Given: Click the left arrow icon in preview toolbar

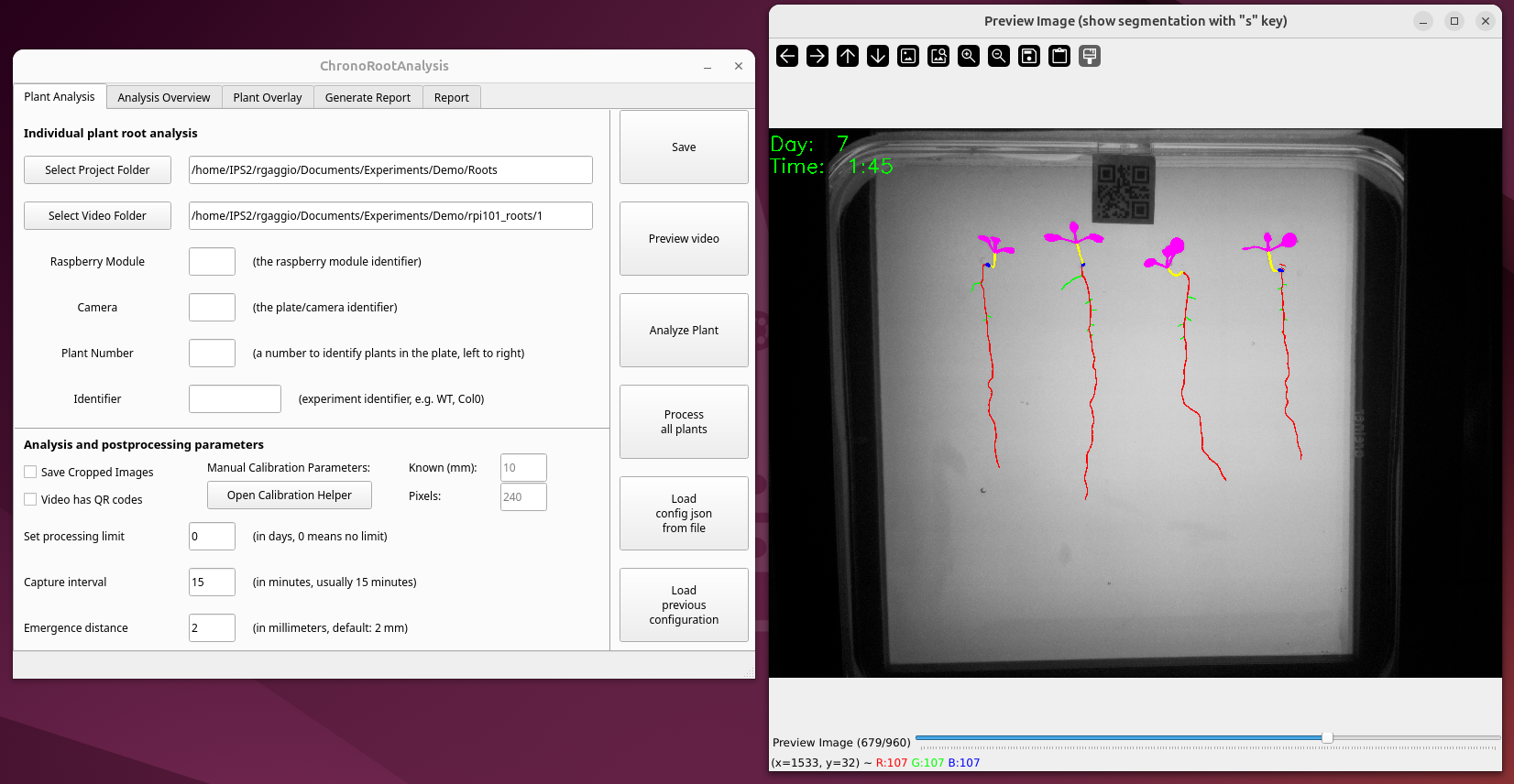Looking at the screenshot, I should pos(787,56).
